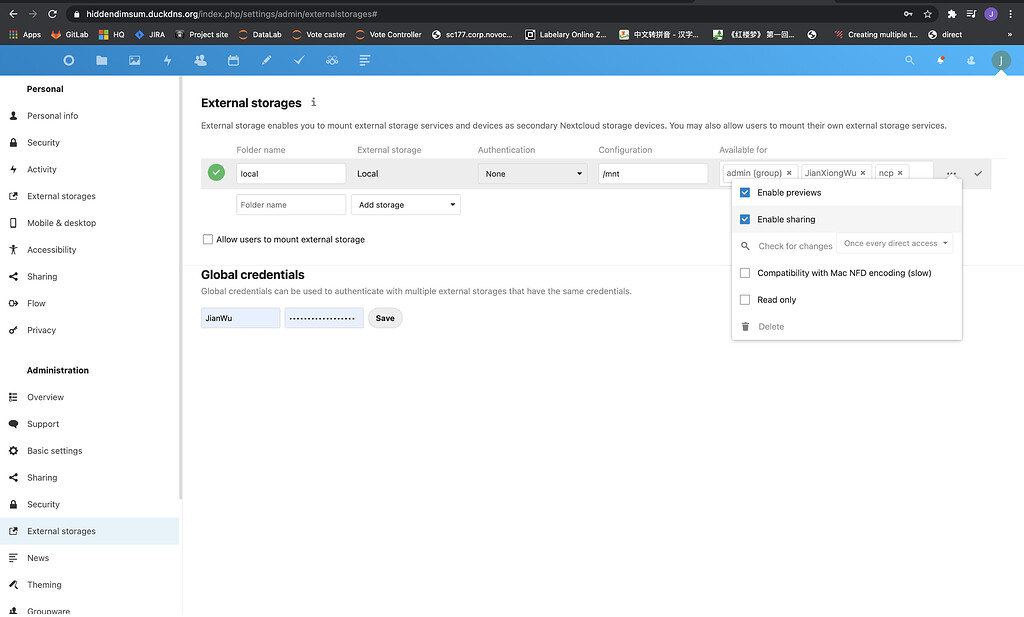The height and width of the screenshot is (617, 1024).
Task: Open the Add storage dropdown
Action: point(406,204)
